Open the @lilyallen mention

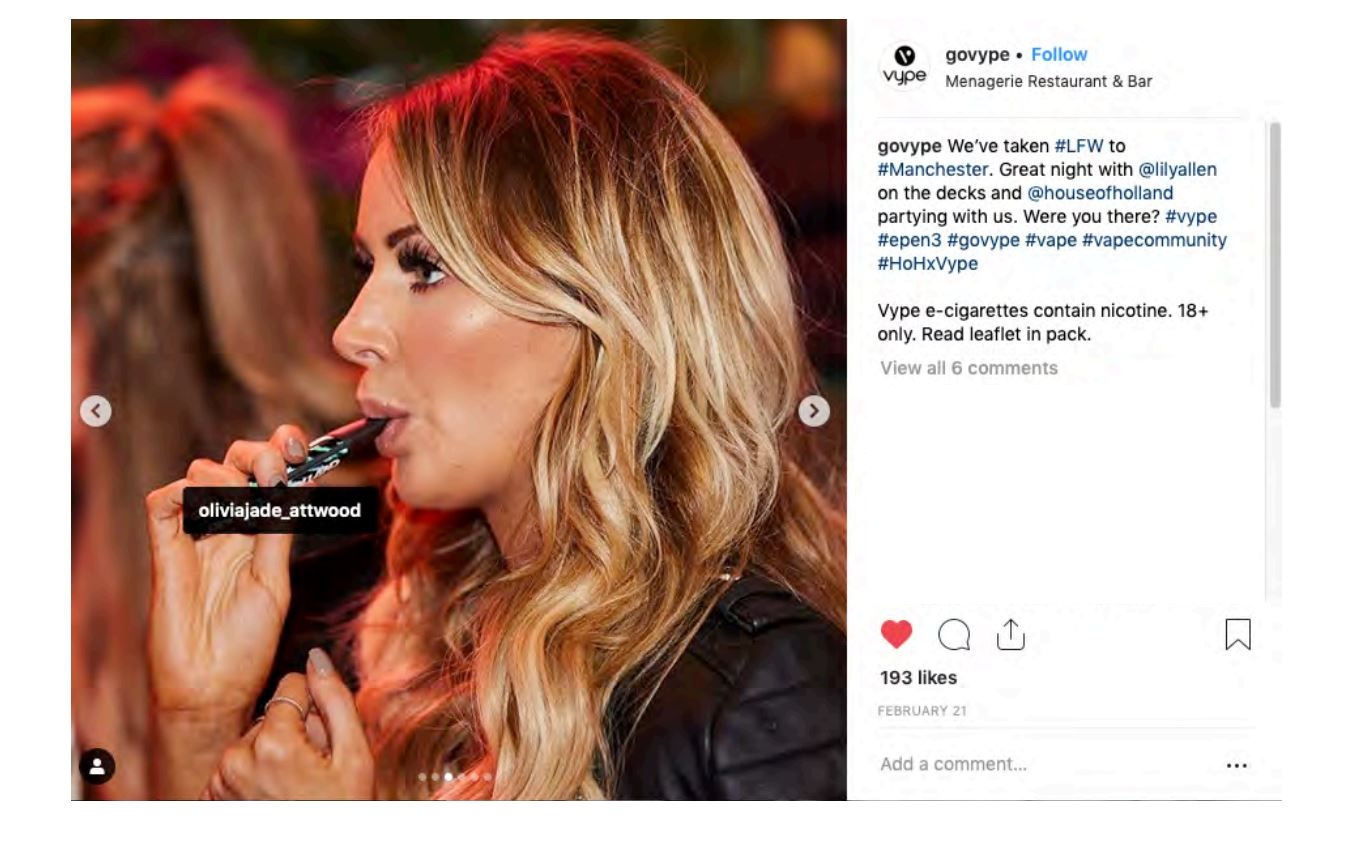click(1178, 169)
